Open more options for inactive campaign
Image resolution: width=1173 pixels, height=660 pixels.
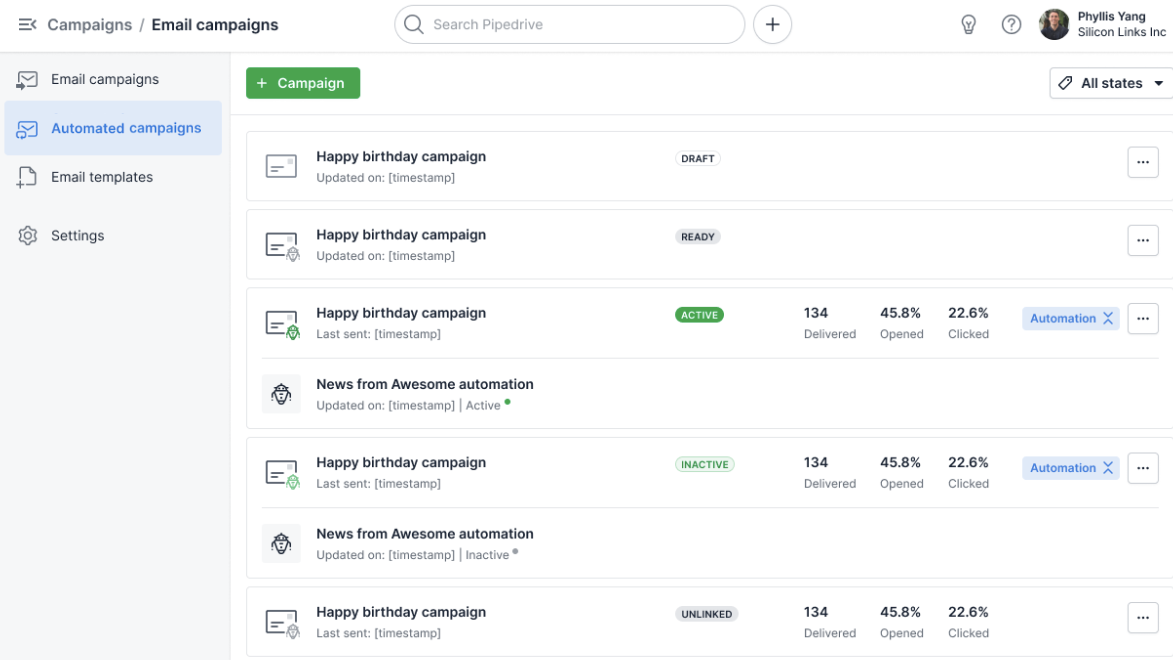pos(1142,468)
